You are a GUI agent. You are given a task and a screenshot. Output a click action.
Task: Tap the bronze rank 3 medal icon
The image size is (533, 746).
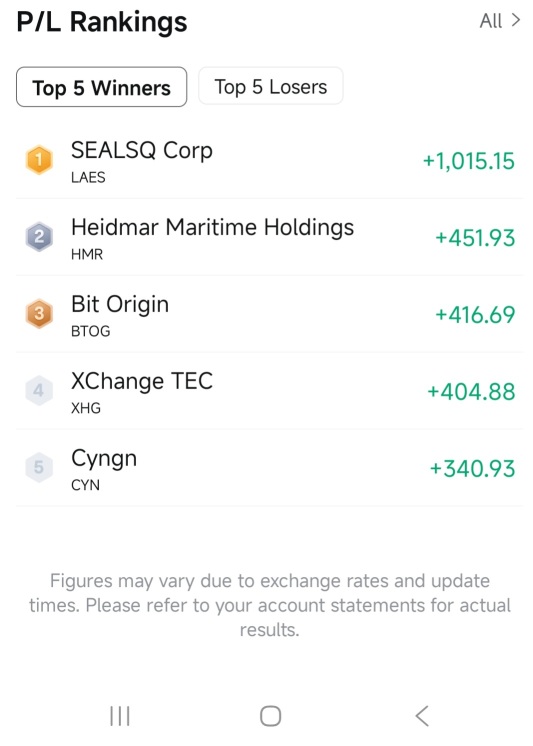[39, 314]
